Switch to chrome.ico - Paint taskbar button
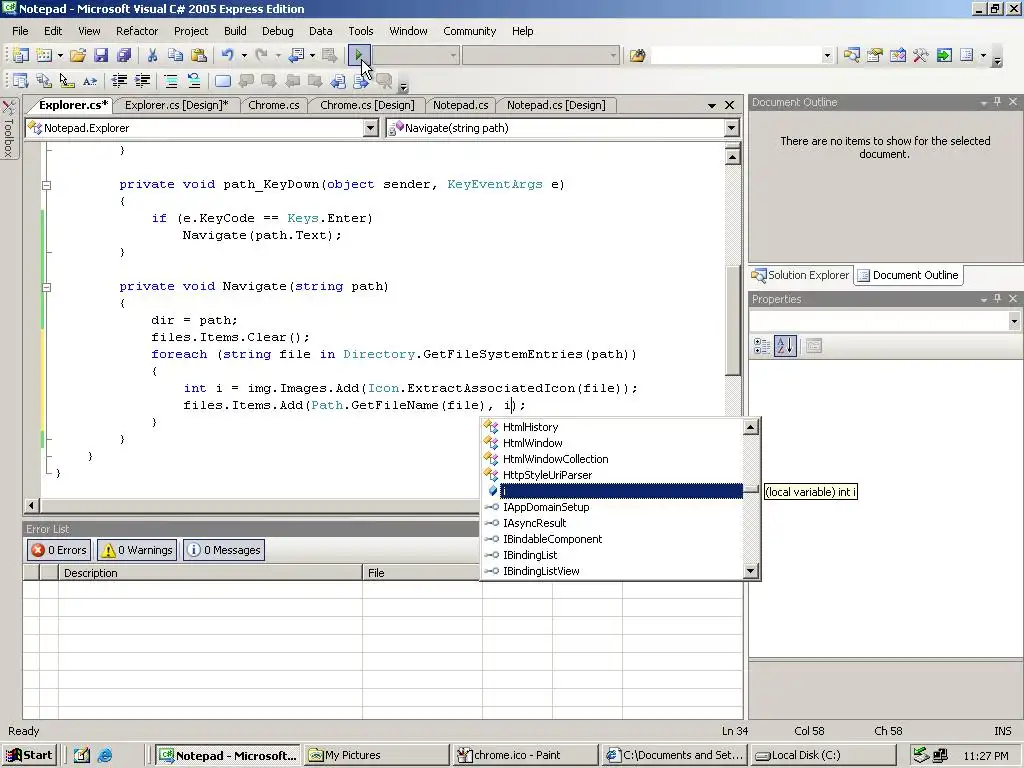Screen dimensions: 1024x768 coord(524,755)
